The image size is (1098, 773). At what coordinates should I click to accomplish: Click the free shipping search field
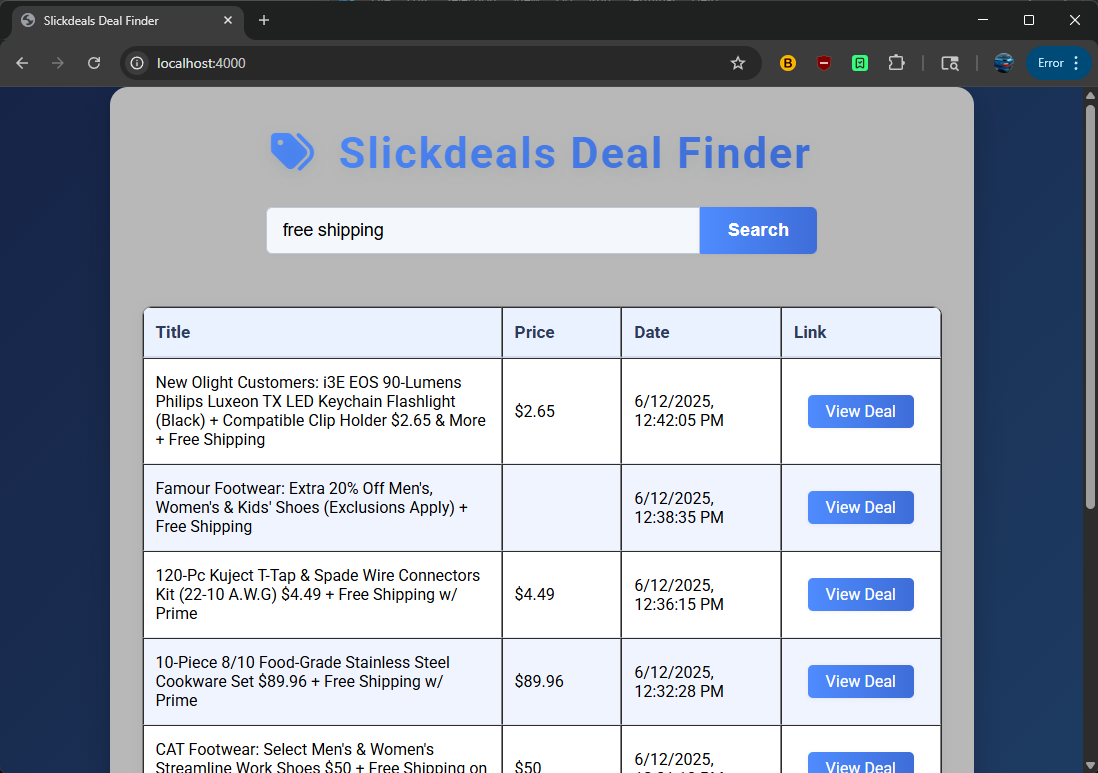[x=482, y=230]
